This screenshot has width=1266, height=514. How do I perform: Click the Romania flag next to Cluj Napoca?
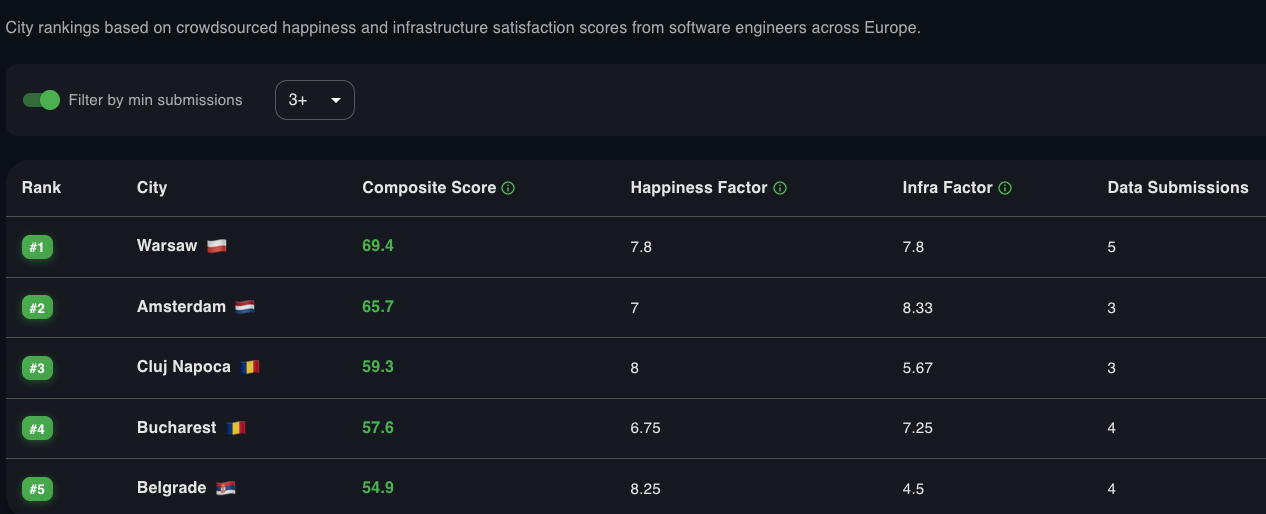pos(250,367)
